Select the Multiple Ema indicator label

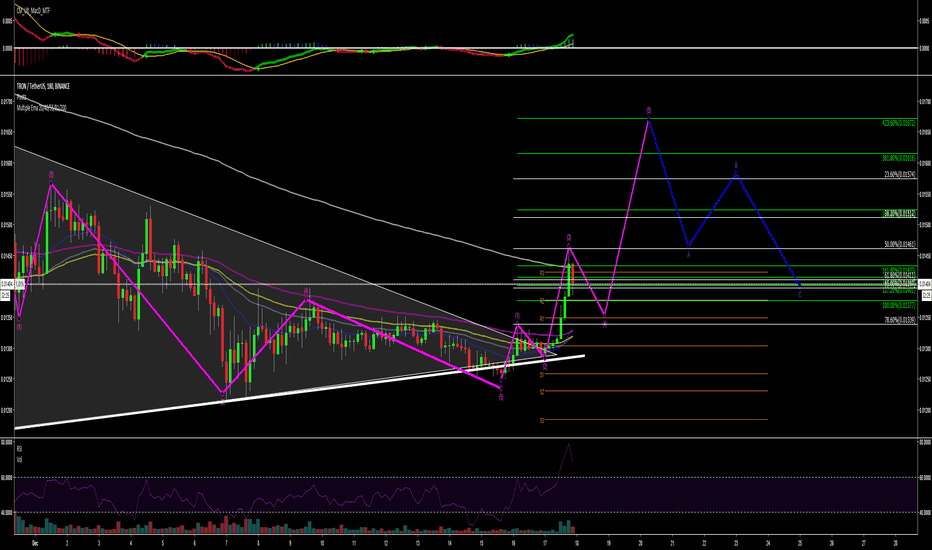coord(41,108)
